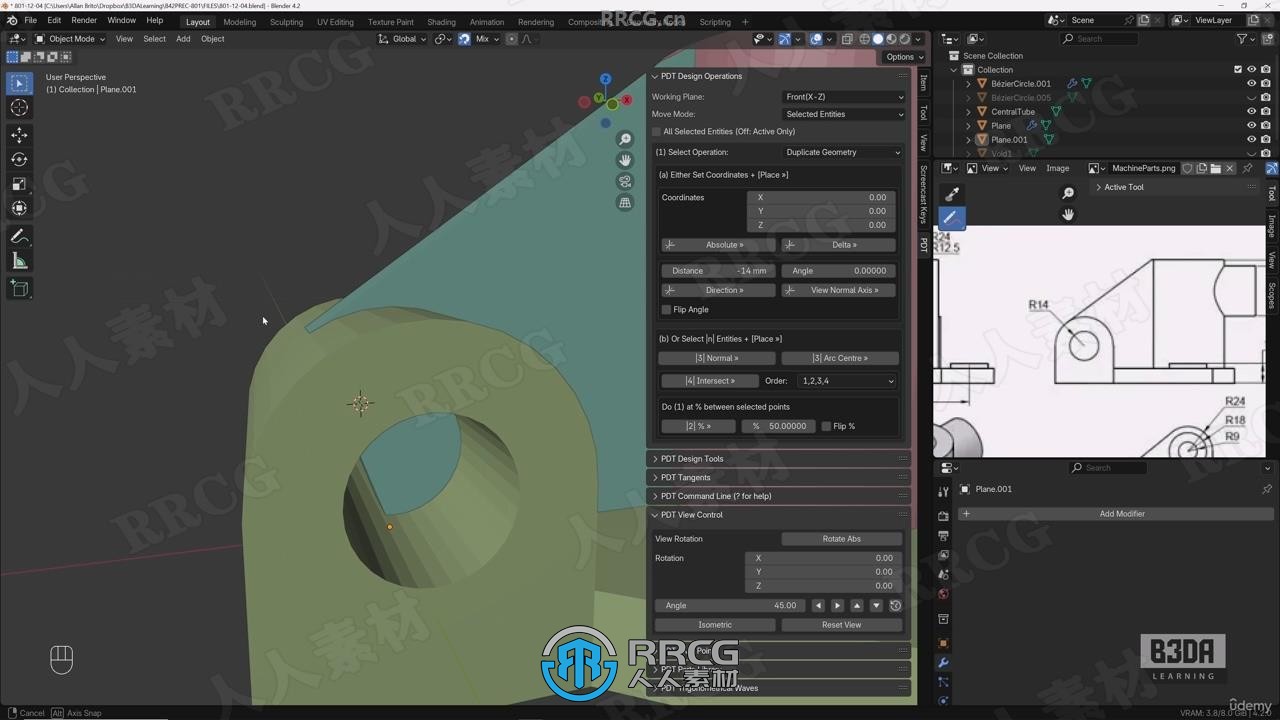Toggle Collection exclude checkbox in Outliner

pos(1238,70)
